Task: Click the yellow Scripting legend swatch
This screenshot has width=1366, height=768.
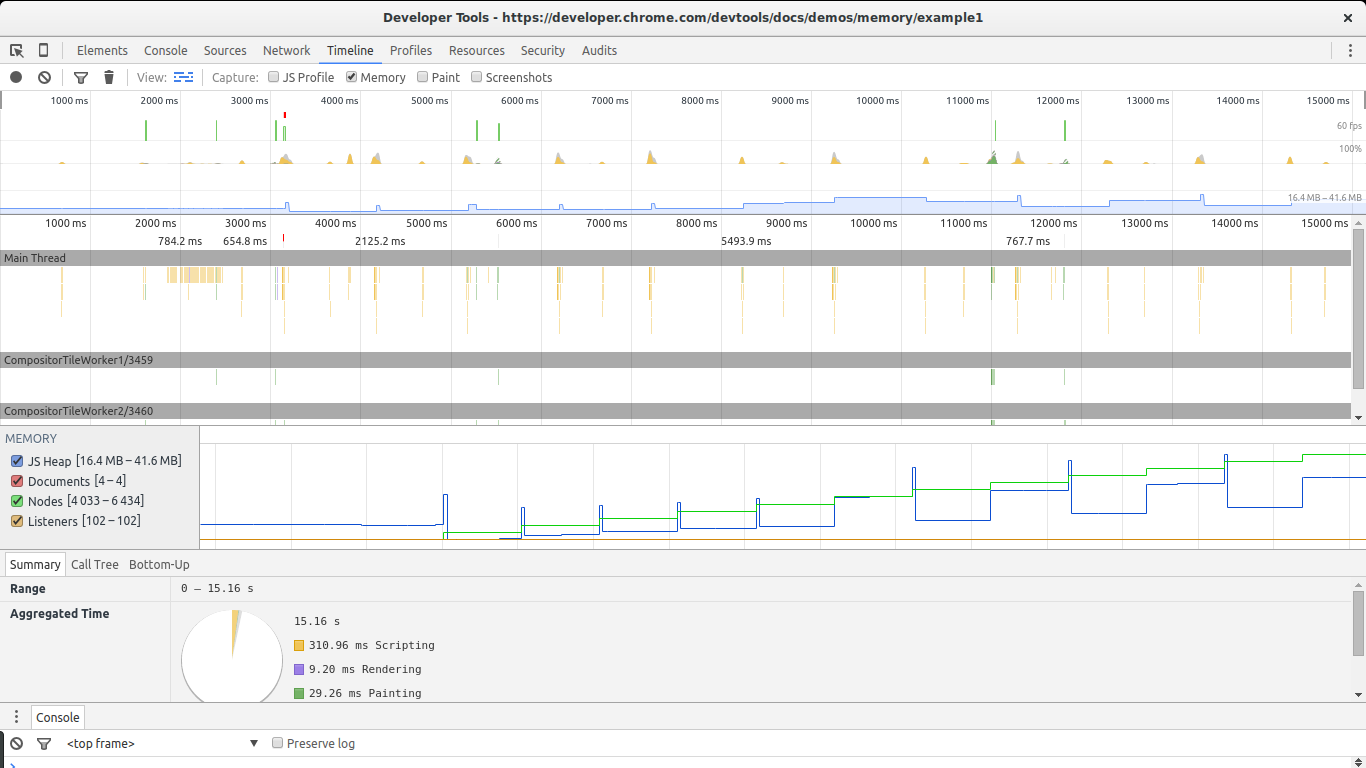Action: point(299,646)
